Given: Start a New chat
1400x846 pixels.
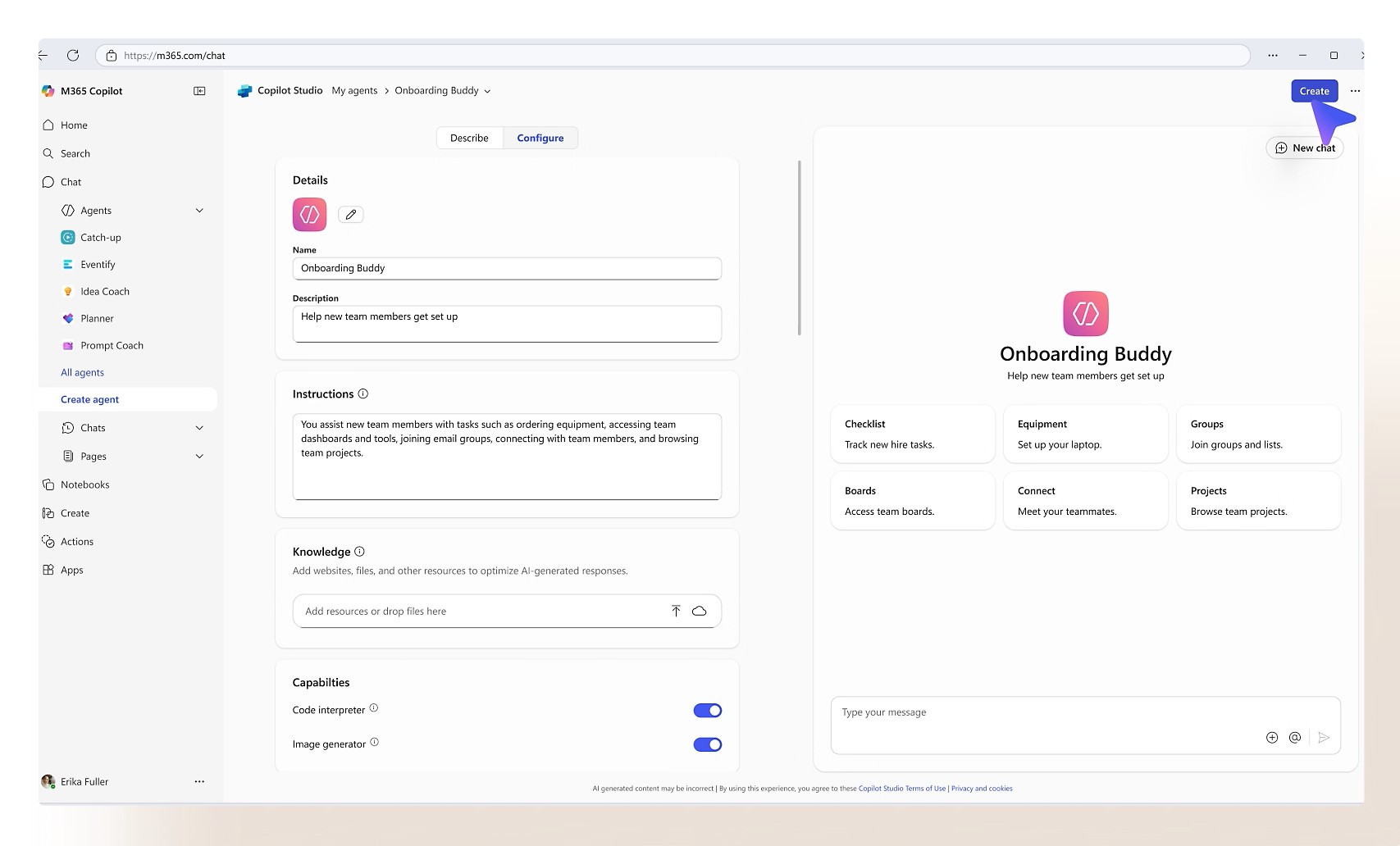Looking at the screenshot, I should (x=1304, y=148).
